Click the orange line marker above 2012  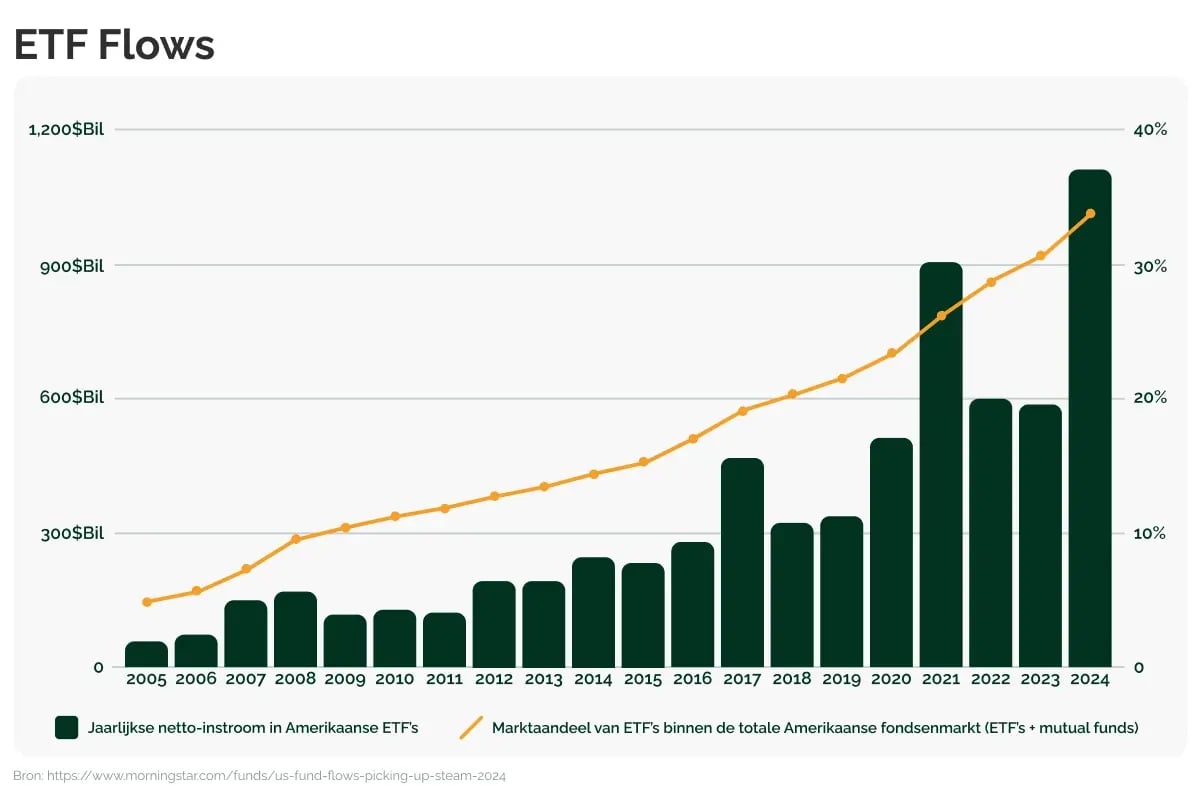click(494, 496)
